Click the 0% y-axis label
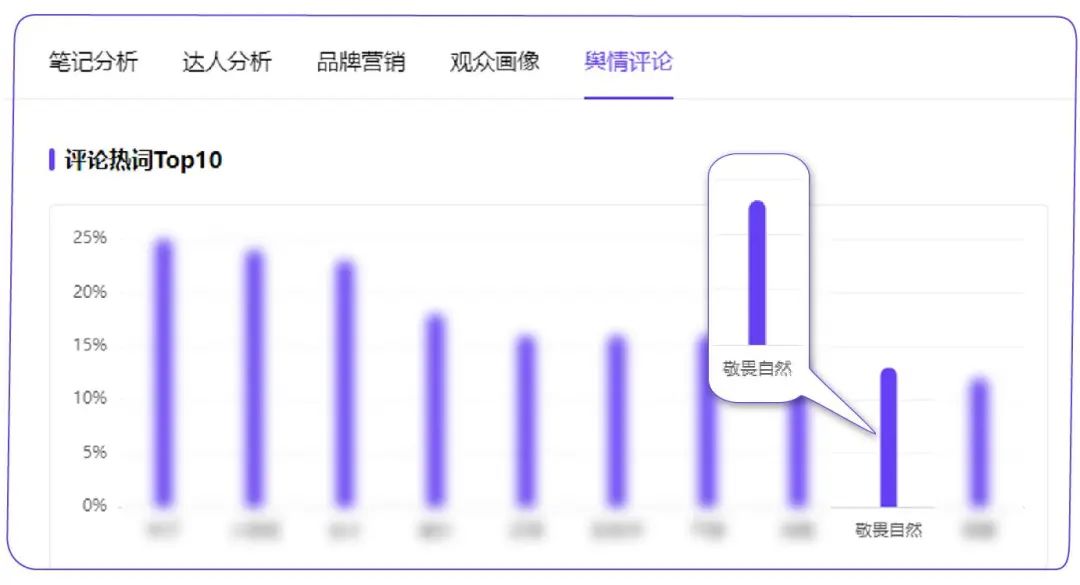Screen dimensions: 1080x585 click(94, 506)
